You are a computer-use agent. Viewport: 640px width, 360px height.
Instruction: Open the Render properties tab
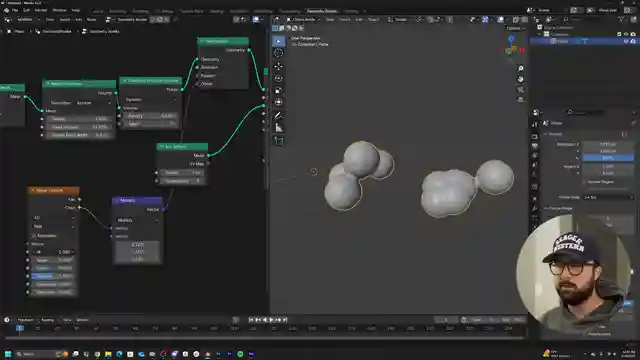535,136
